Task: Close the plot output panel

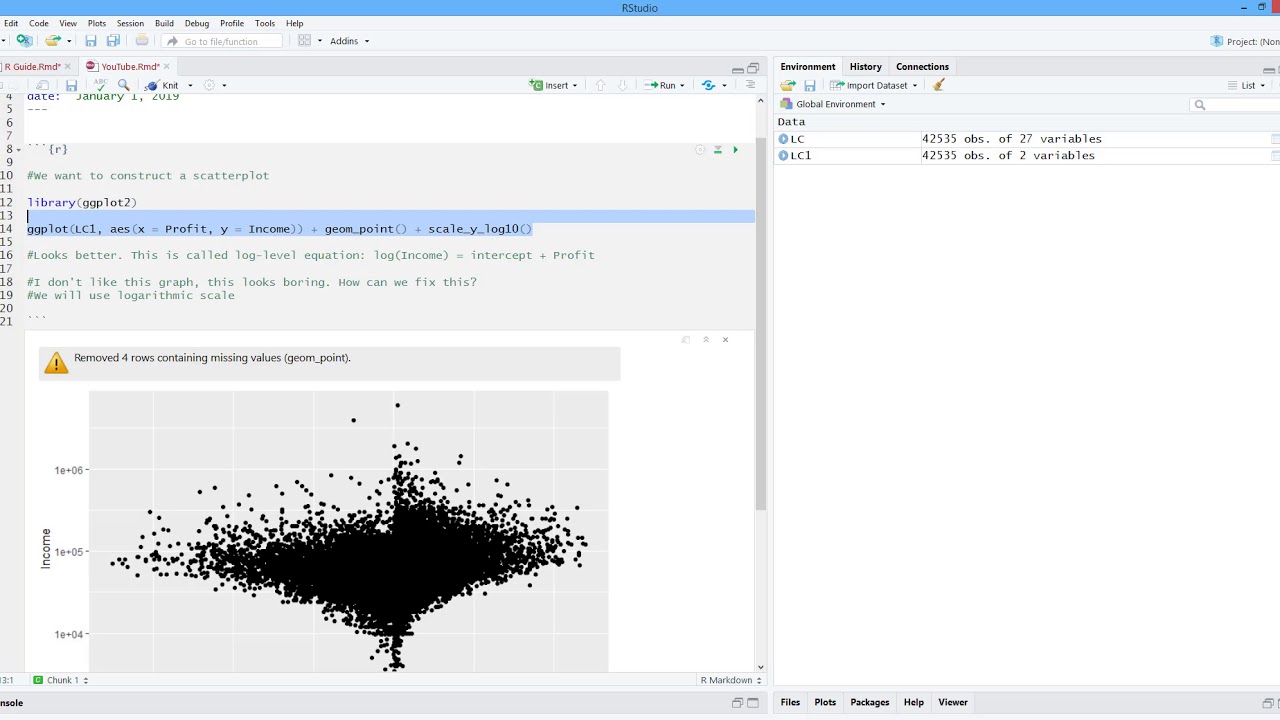Action: coord(725,340)
